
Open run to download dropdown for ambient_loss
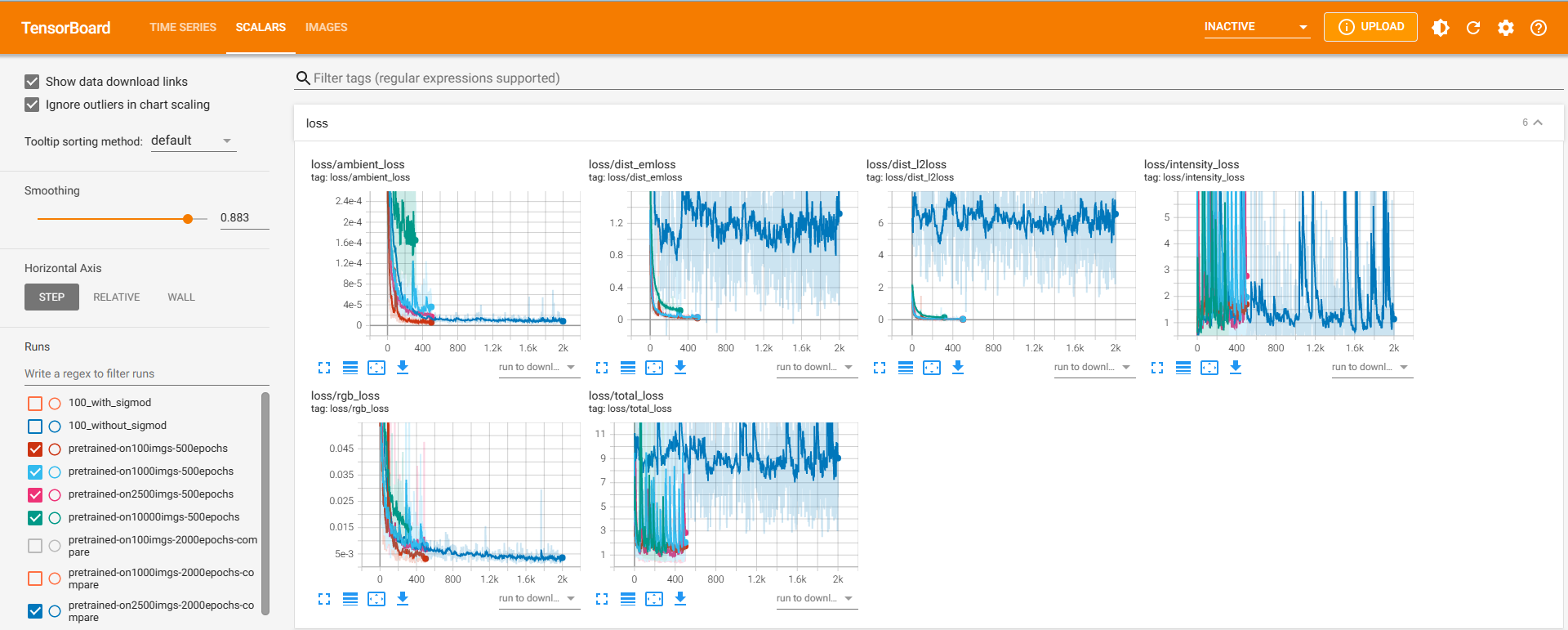click(x=538, y=368)
